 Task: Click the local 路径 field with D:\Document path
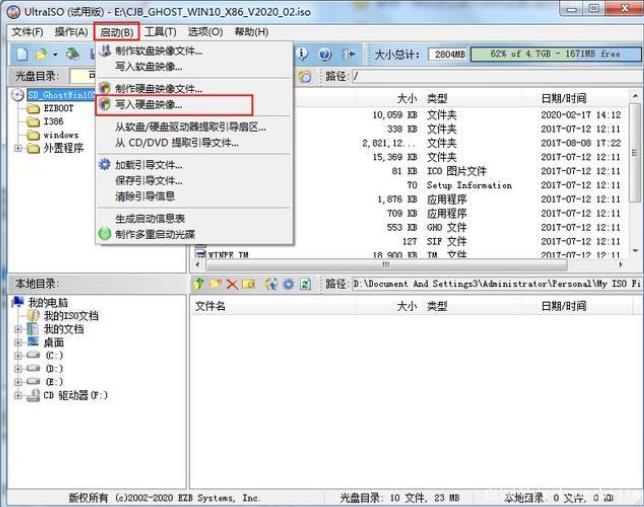pyautogui.click(x=496, y=284)
